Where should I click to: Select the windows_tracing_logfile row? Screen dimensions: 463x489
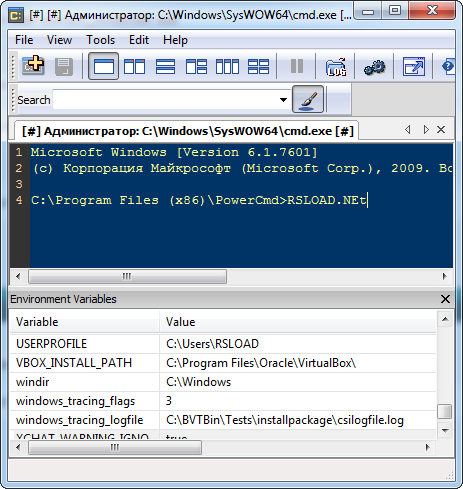coord(223,420)
